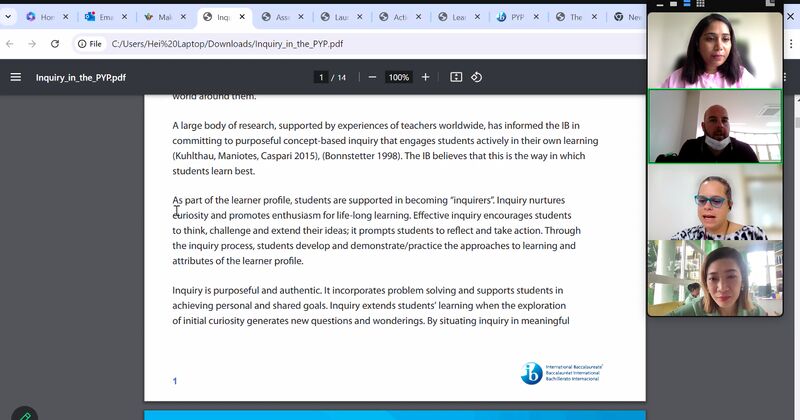Viewport: 800px width, 420px height.
Task: Click the address bar file path
Action: (227, 44)
